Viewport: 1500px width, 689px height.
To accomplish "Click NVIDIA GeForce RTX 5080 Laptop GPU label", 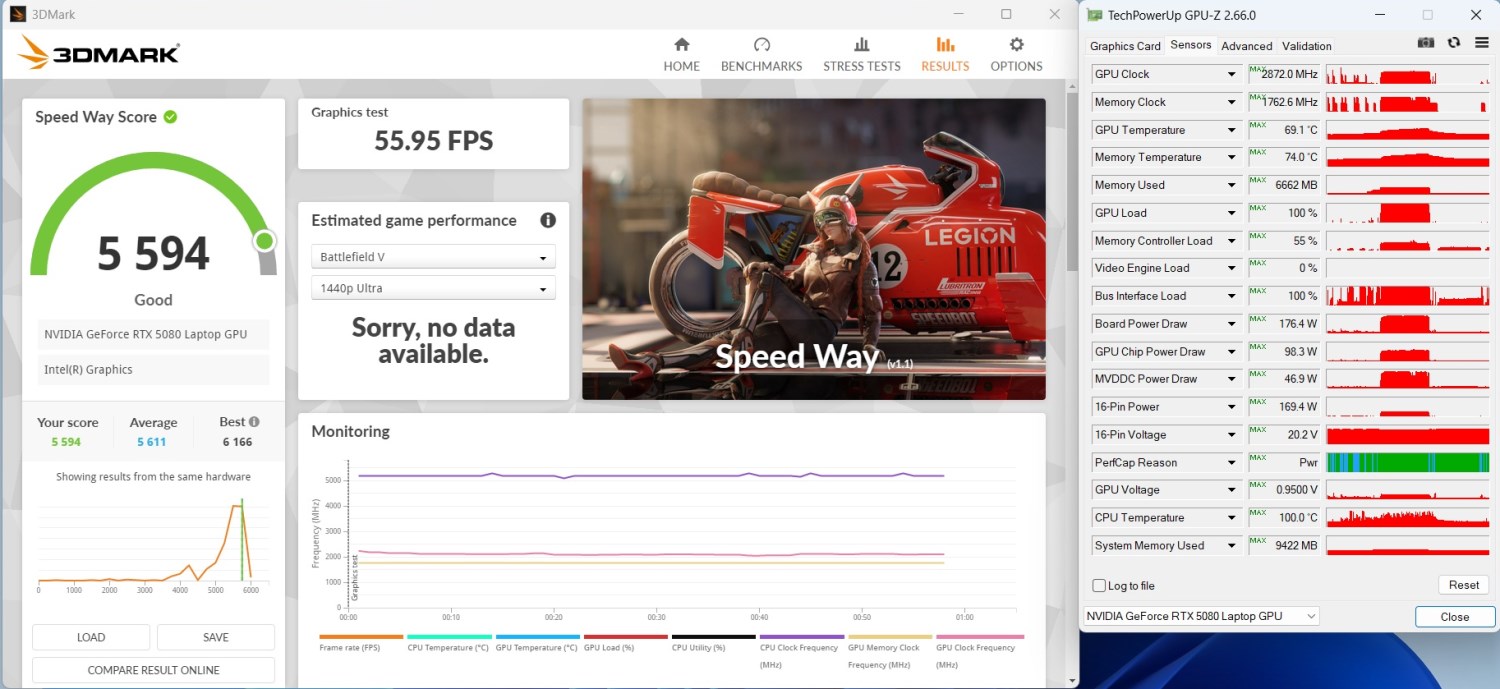I will coord(153,334).
